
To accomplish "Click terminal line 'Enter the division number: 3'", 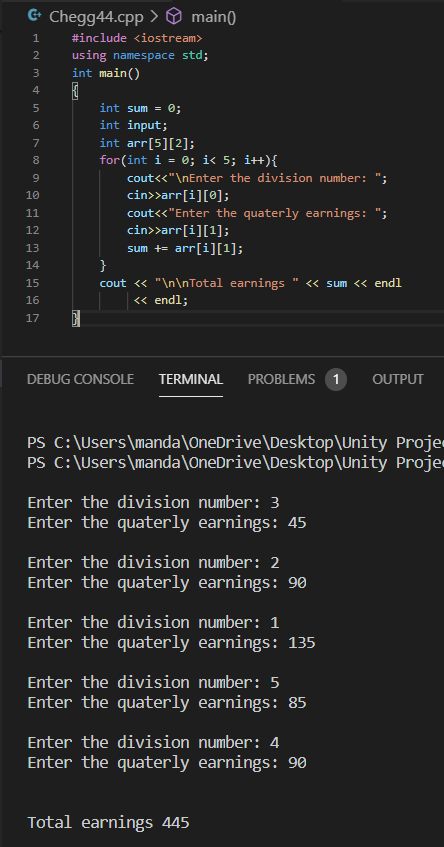I will coord(153,502).
